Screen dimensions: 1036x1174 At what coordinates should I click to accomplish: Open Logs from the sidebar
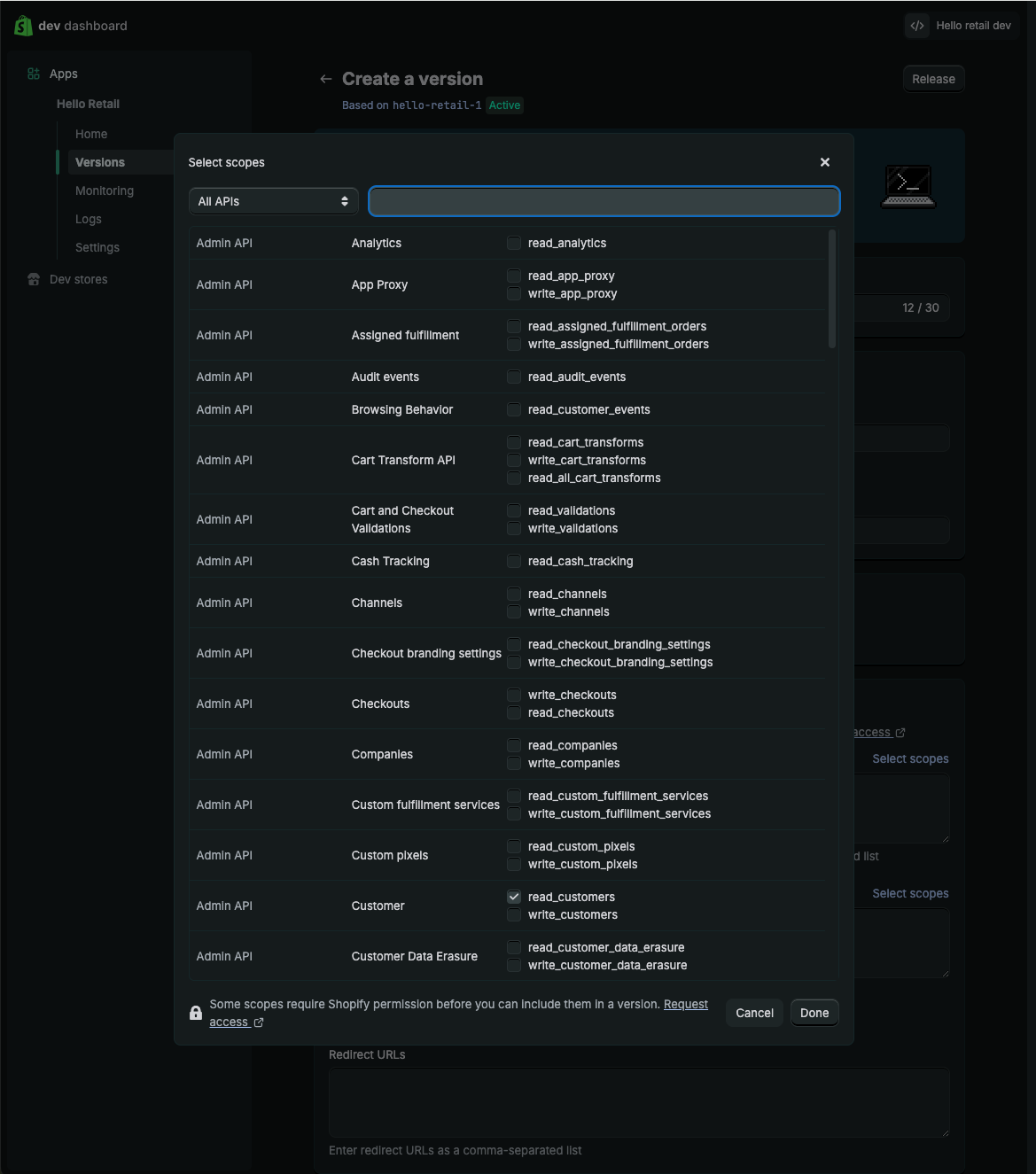[89, 219]
